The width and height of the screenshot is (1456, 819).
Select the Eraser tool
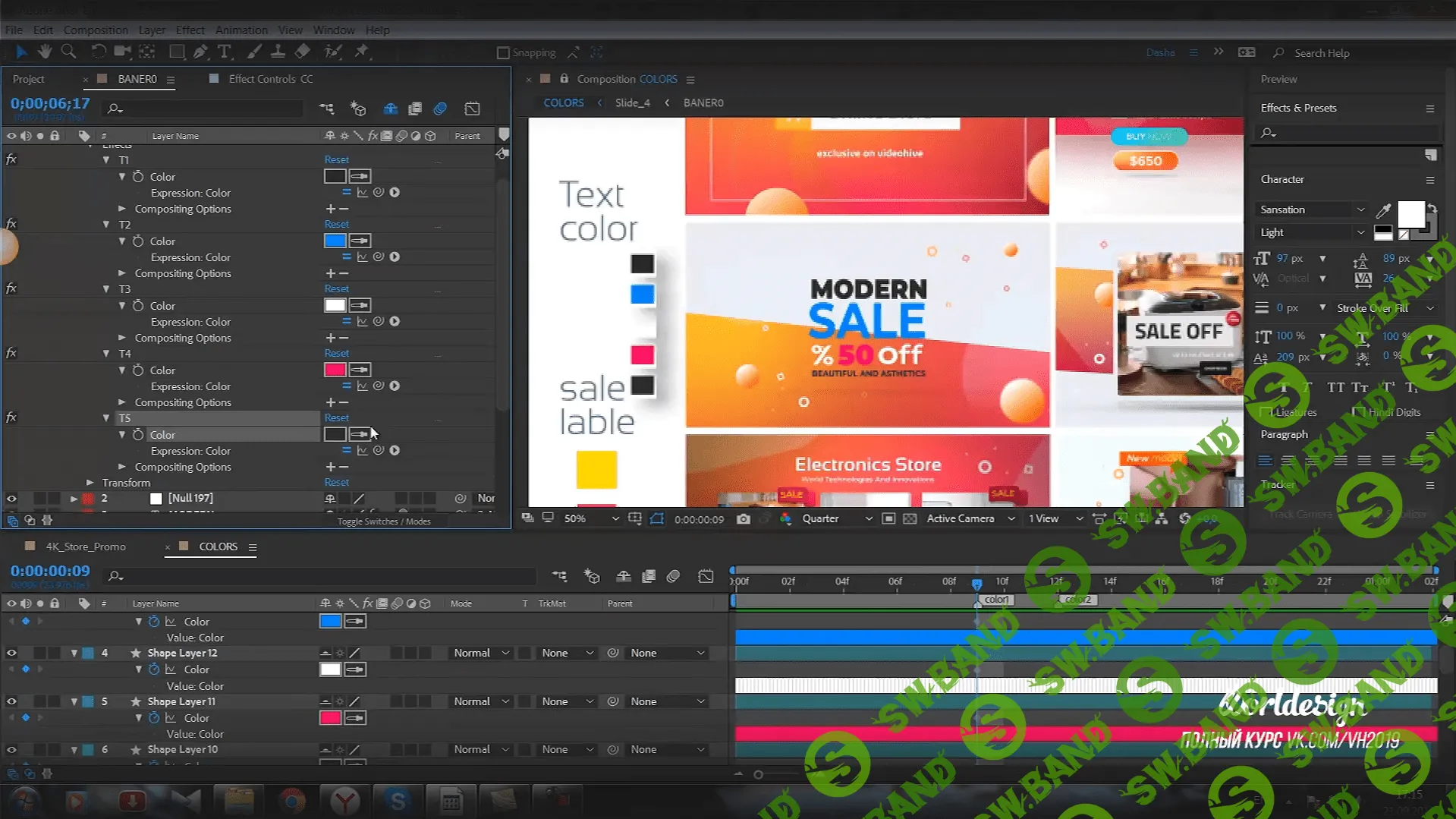click(x=302, y=52)
